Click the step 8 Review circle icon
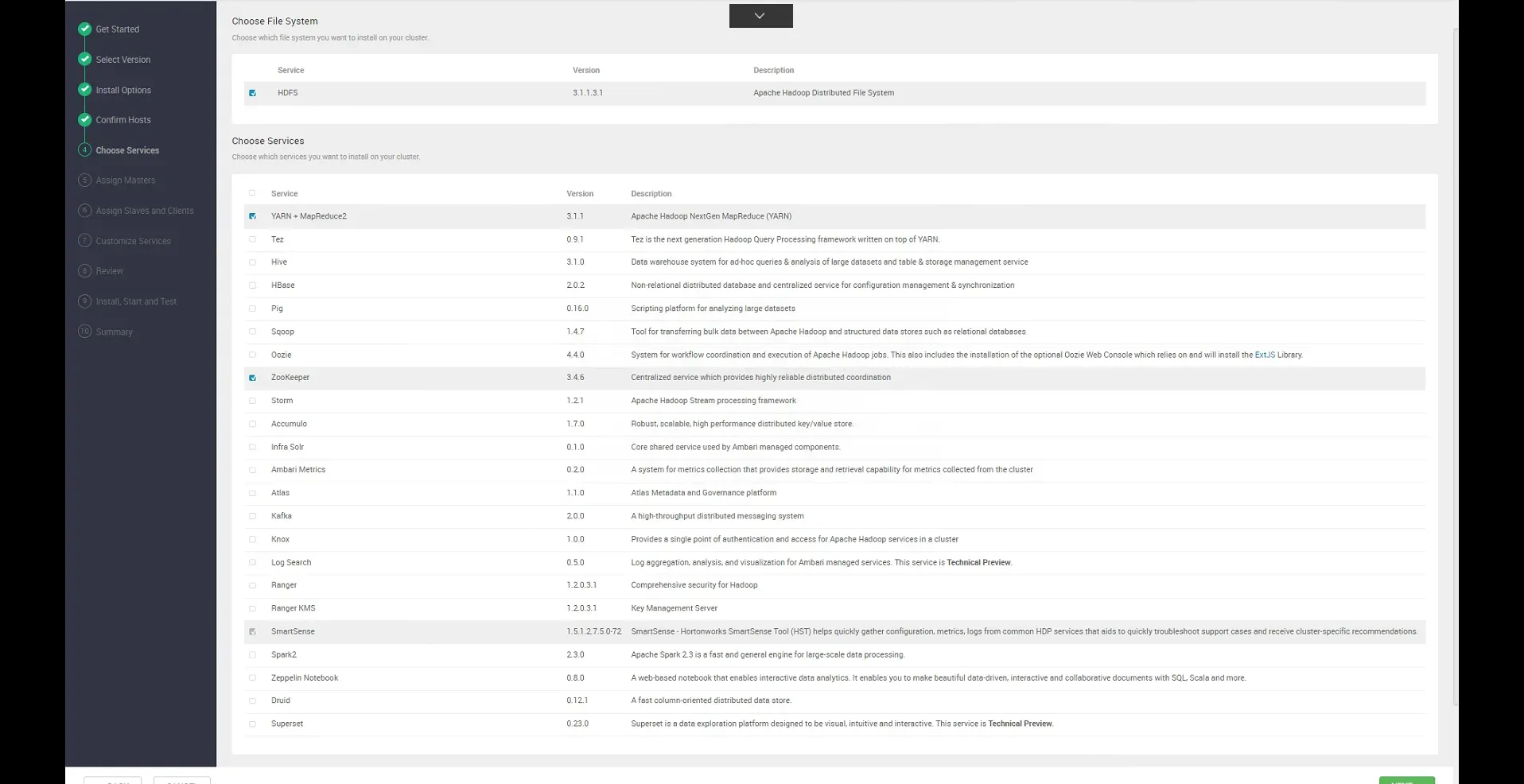The width and height of the screenshot is (1524, 784). (x=85, y=271)
